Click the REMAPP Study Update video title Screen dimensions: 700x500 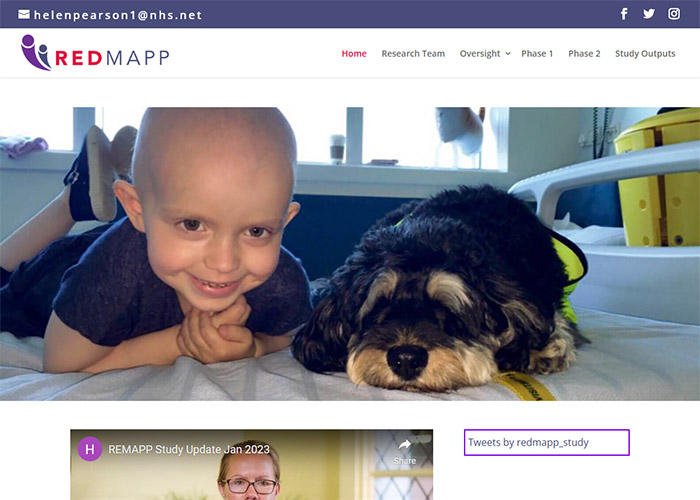pos(189,449)
